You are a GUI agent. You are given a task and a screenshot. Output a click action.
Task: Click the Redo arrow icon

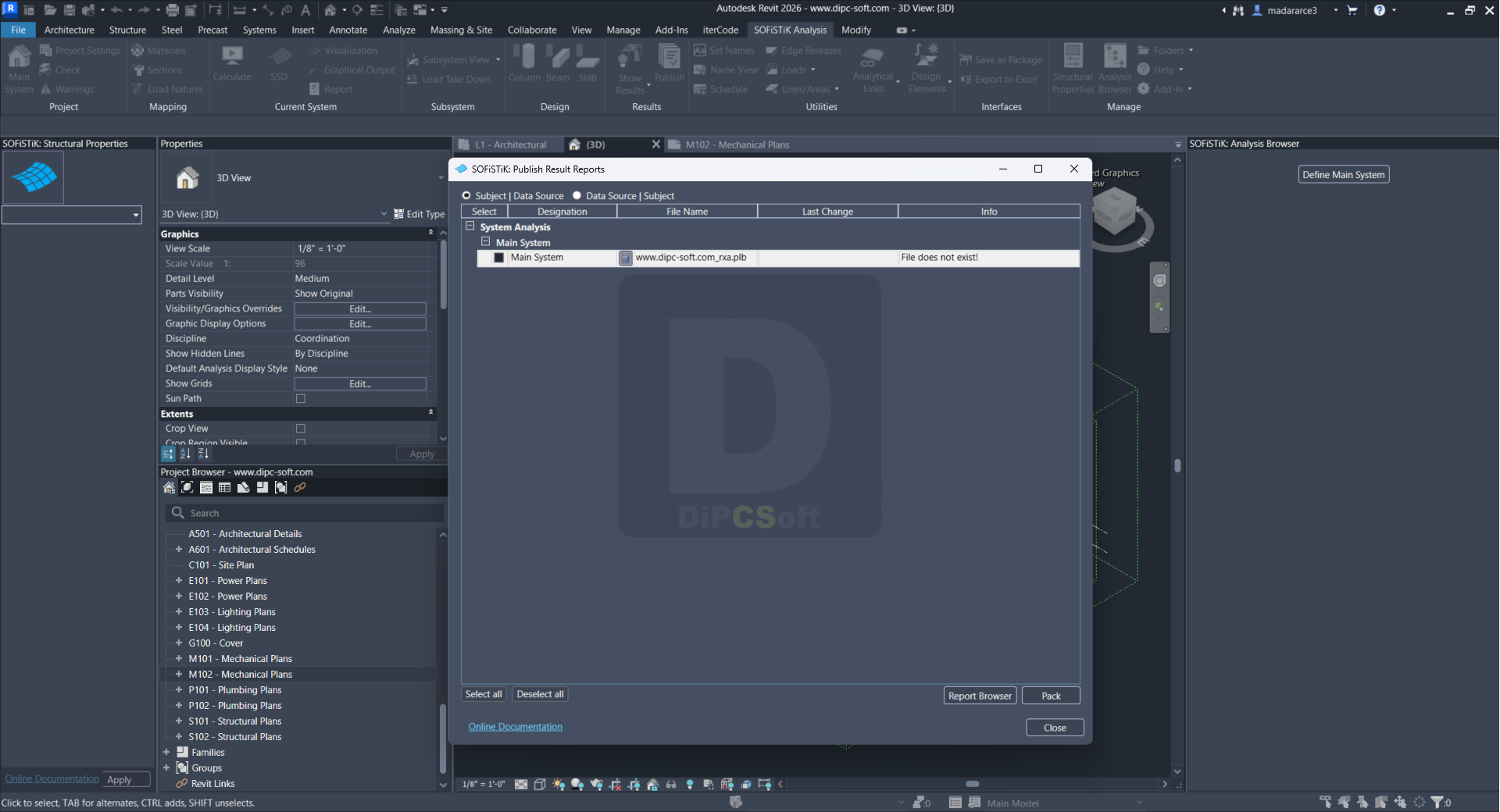click(144, 10)
